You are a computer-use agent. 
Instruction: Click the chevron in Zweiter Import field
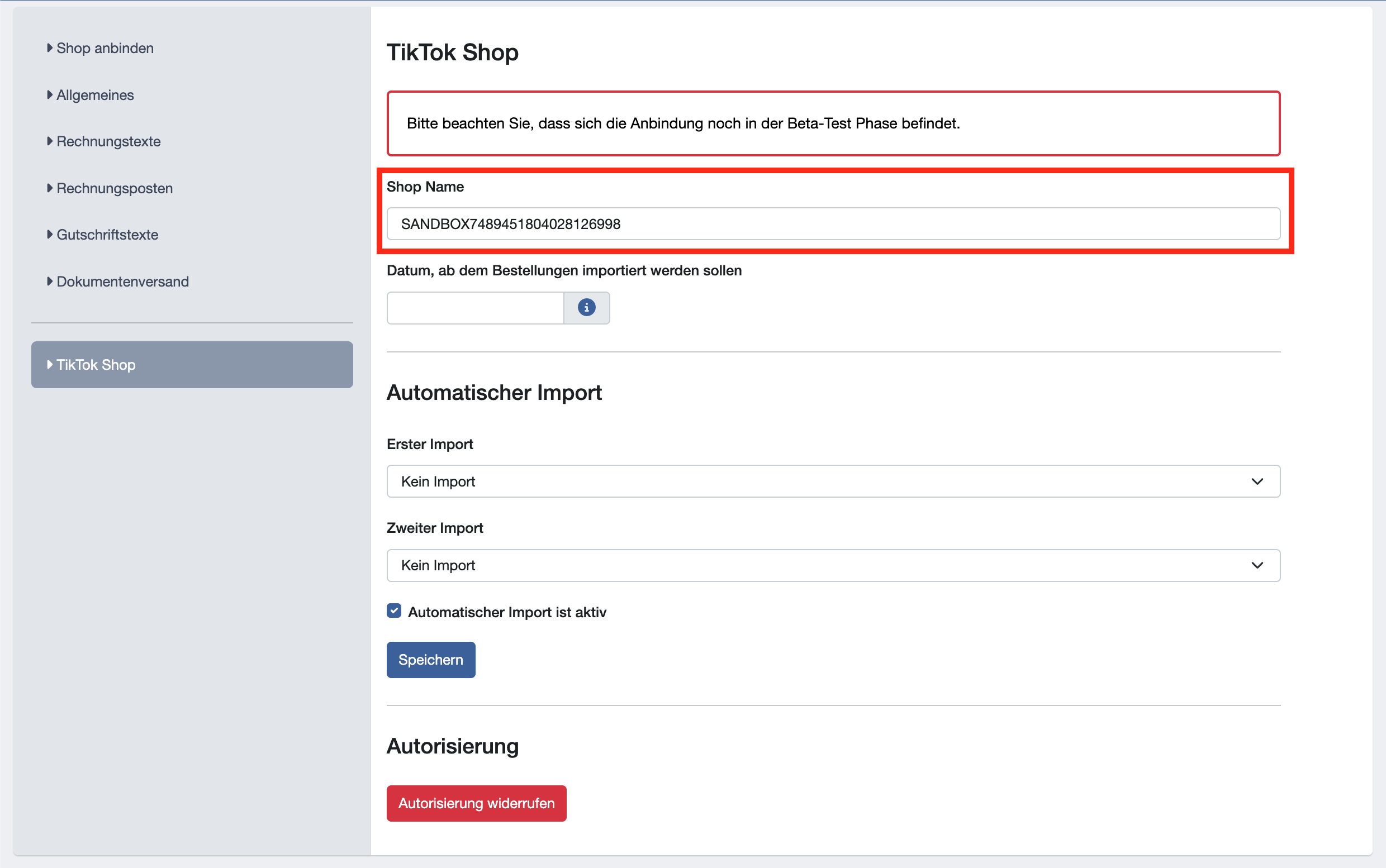[x=1257, y=565]
